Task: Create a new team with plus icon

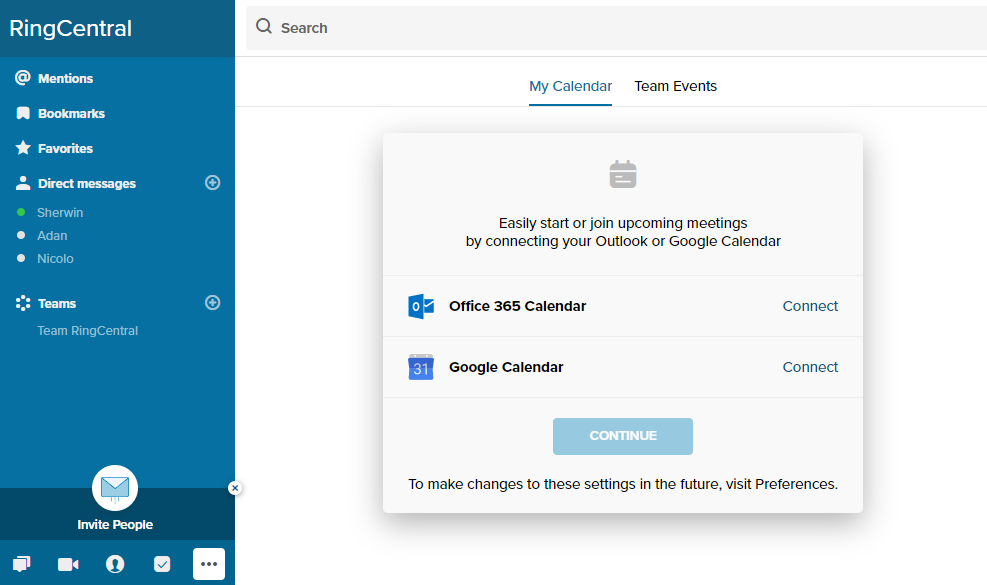Action: click(x=212, y=303)
